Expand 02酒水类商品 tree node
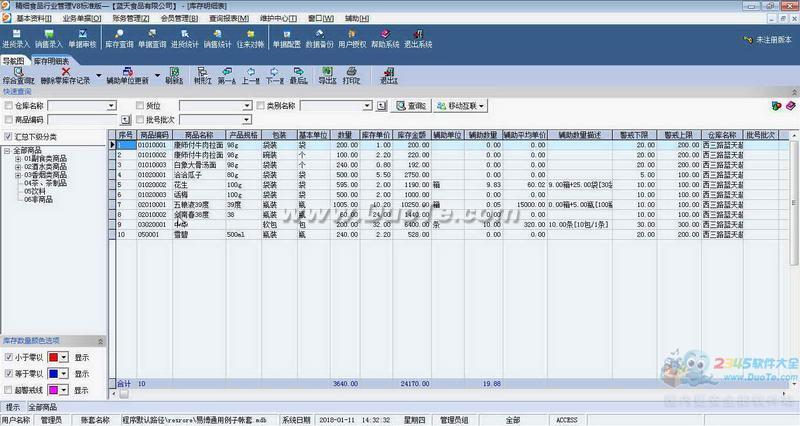The width and height of the screenshot is (800, 426). pos(18,167)
